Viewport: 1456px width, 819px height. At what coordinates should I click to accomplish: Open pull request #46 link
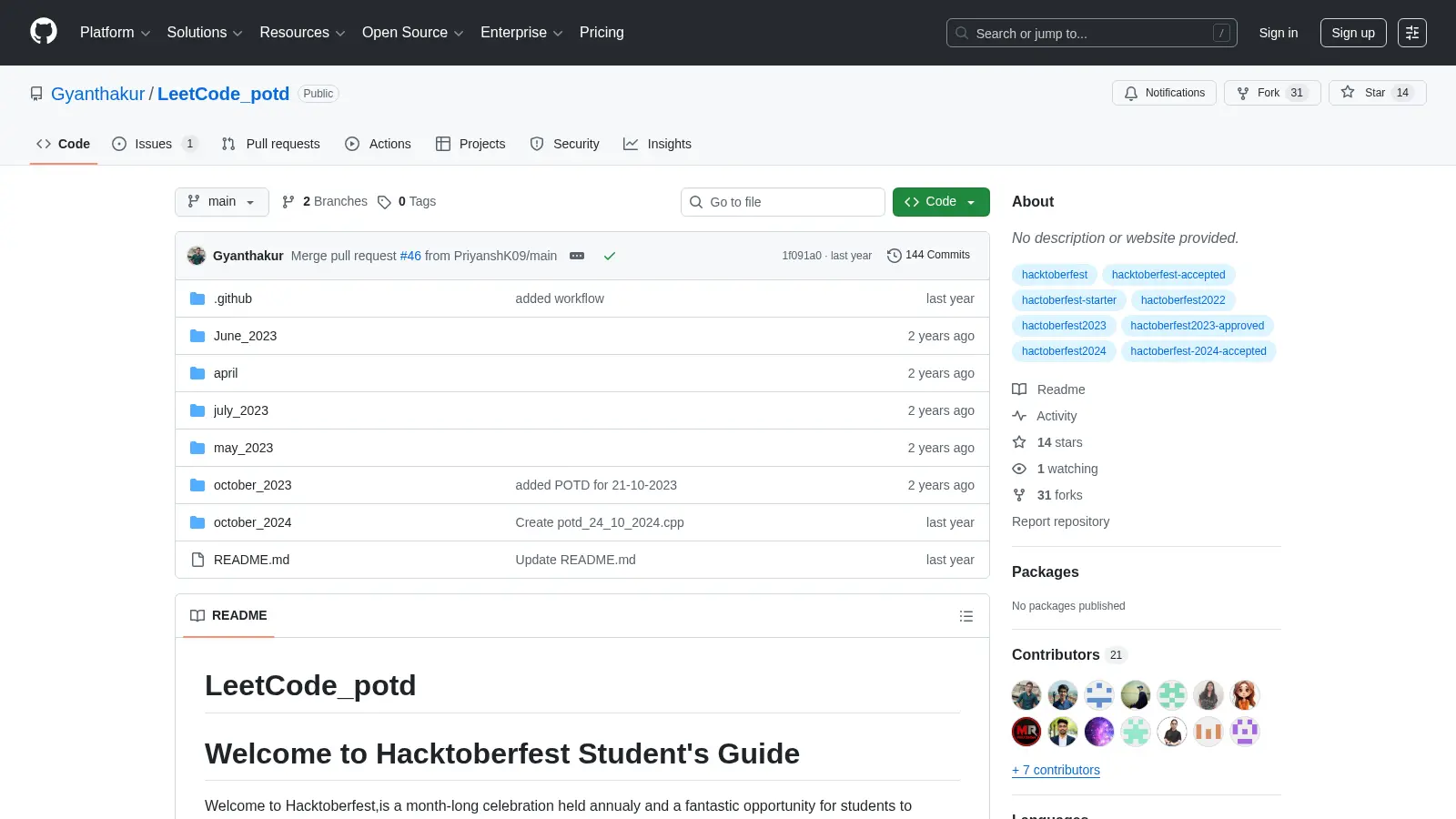click(x=410, y=256)
